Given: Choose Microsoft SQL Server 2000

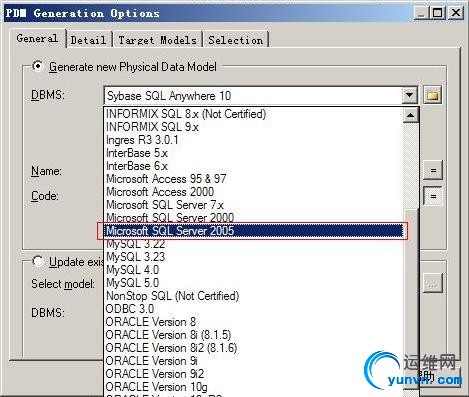Looking at the screenshot, I should click(254, 218).
